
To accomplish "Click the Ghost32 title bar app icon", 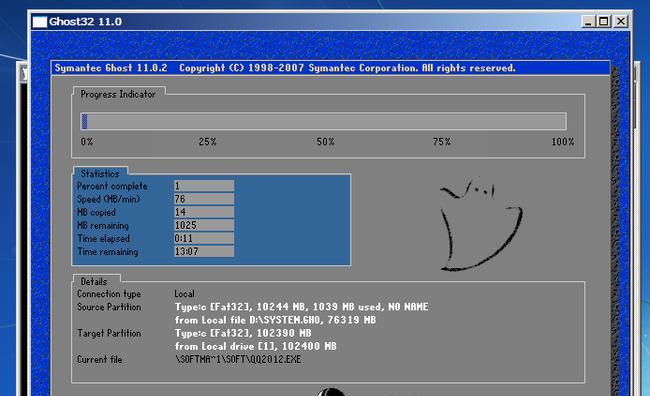I will 40,22.
